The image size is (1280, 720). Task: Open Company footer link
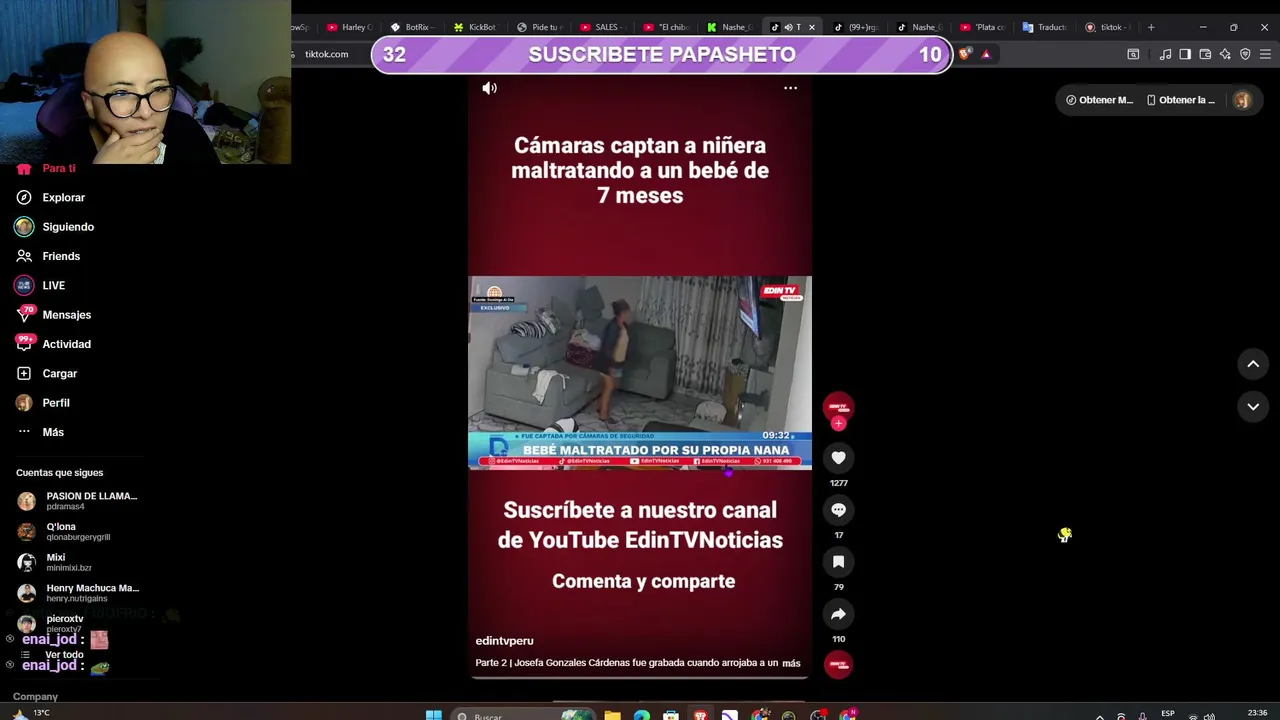35,696
